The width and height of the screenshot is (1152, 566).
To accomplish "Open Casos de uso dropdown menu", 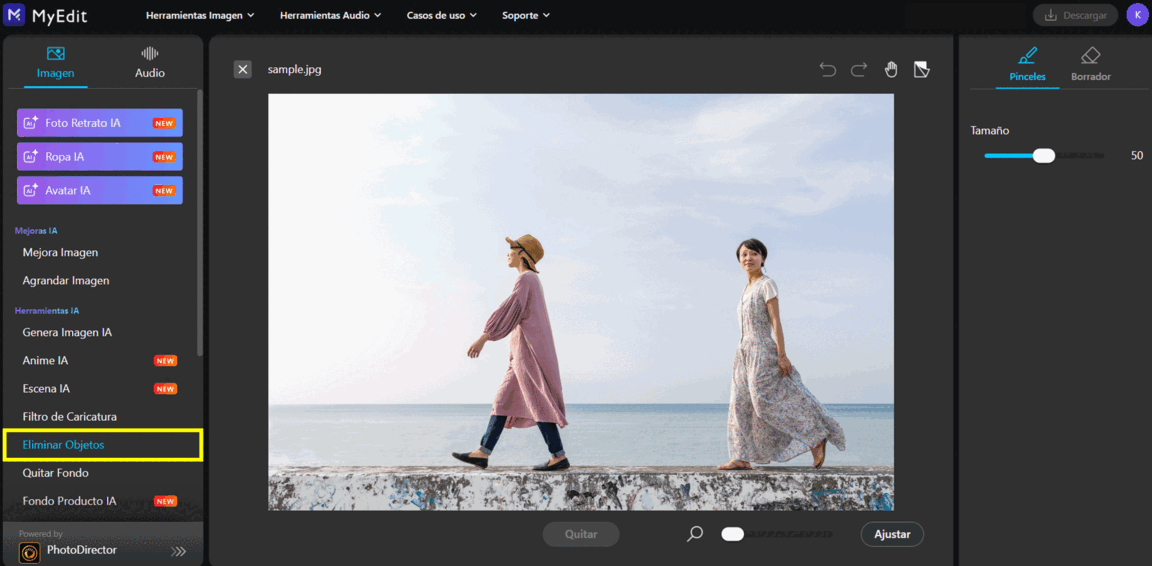I will coord(442,15).
